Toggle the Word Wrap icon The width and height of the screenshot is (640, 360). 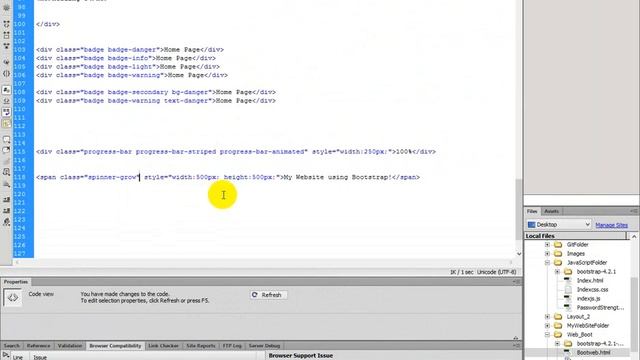(x=7, y=112)
